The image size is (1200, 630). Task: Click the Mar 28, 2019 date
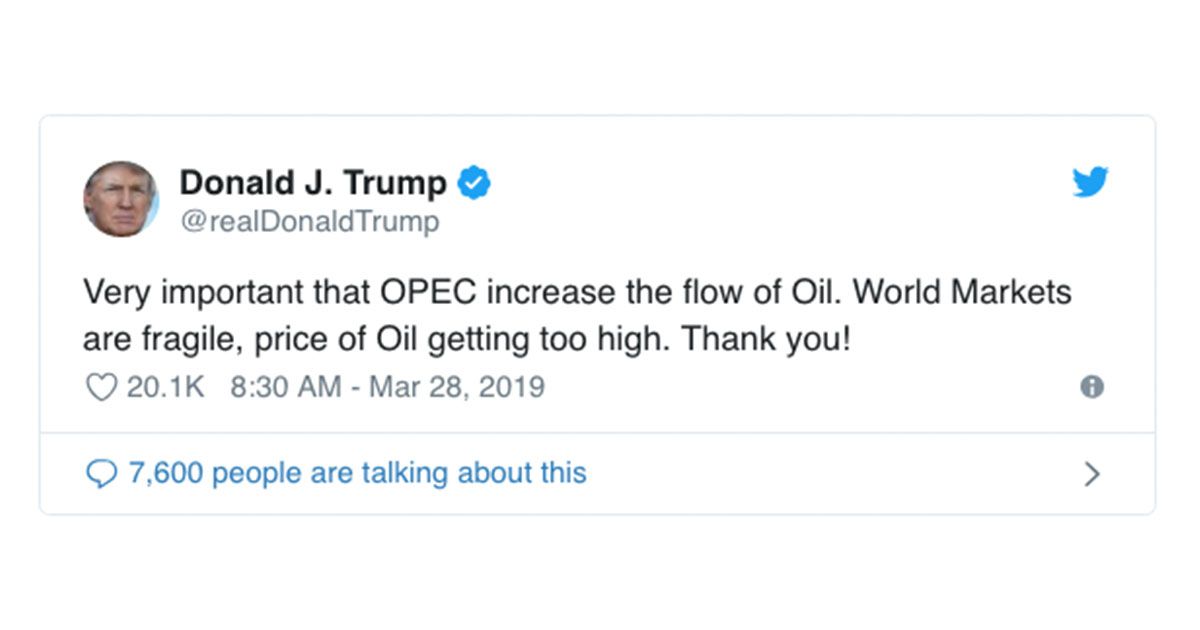tap(457, 387)
